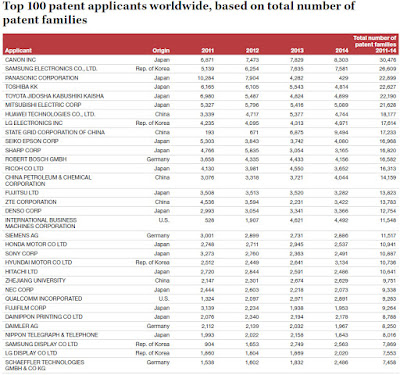Select 'SAMSUNG DISPLAY CO LTD' applicant name
The height and width of the screenshot is (375, 400).
coord(41,344)
